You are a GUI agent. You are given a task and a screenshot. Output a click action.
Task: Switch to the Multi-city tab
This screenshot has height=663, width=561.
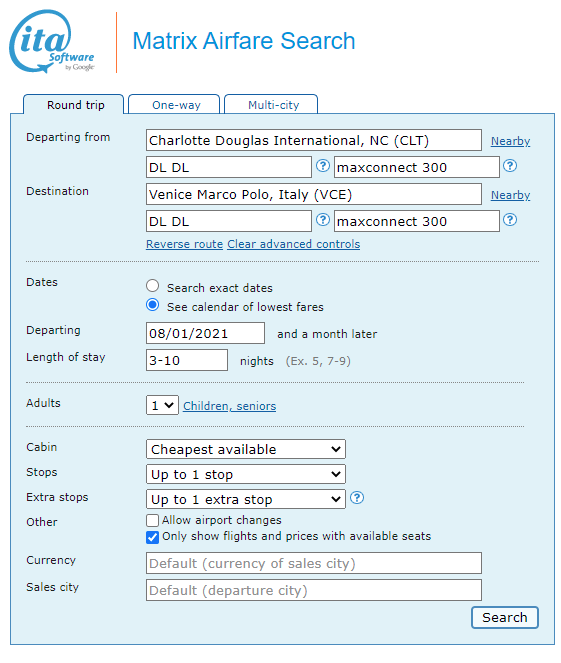273,104
